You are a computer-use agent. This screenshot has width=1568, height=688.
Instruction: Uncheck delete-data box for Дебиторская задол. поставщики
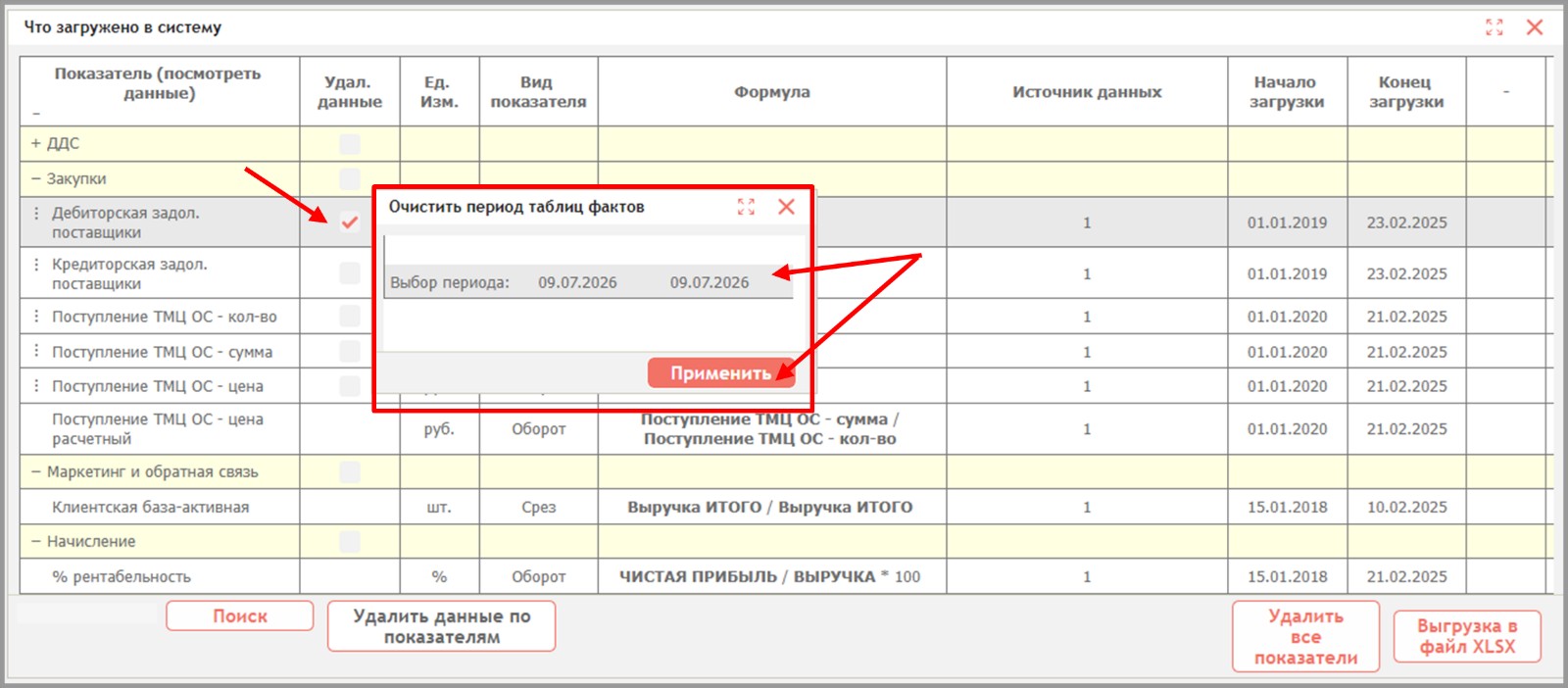pos(349,222)
